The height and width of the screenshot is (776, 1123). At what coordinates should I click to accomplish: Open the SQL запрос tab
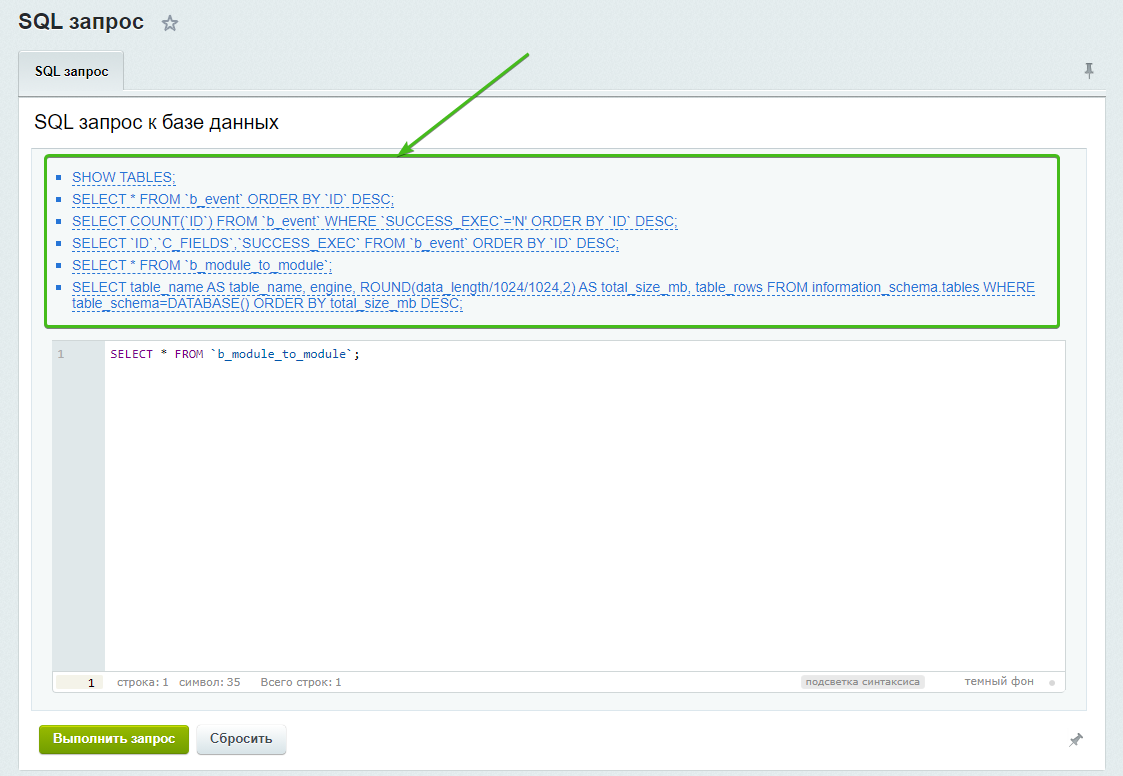(71, 71)
